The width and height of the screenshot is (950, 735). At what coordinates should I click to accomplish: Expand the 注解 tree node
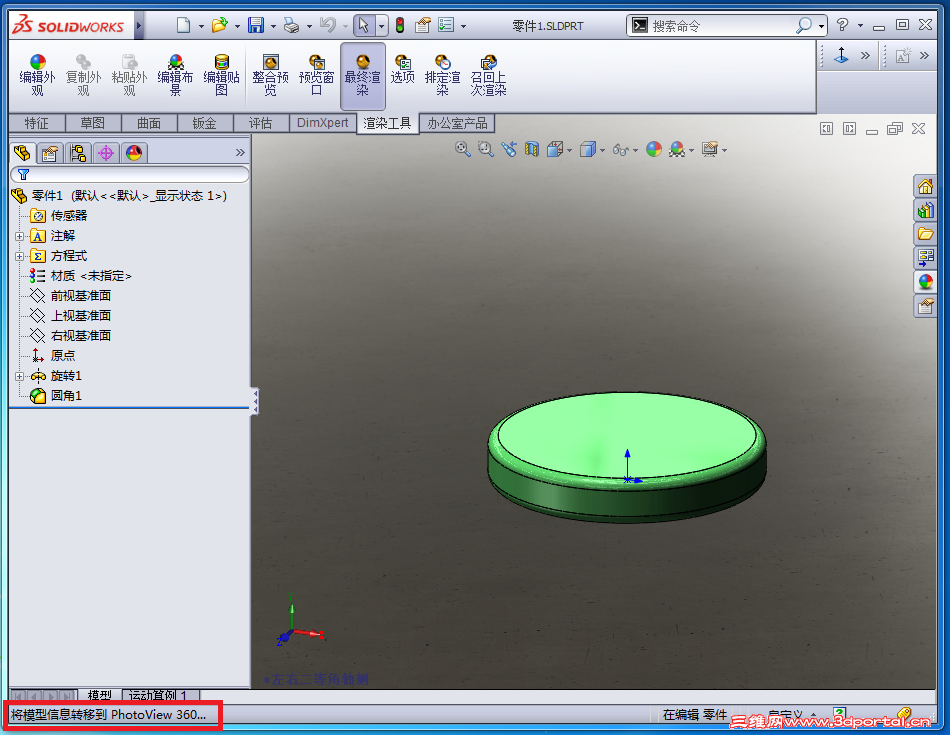click(19, 236)
